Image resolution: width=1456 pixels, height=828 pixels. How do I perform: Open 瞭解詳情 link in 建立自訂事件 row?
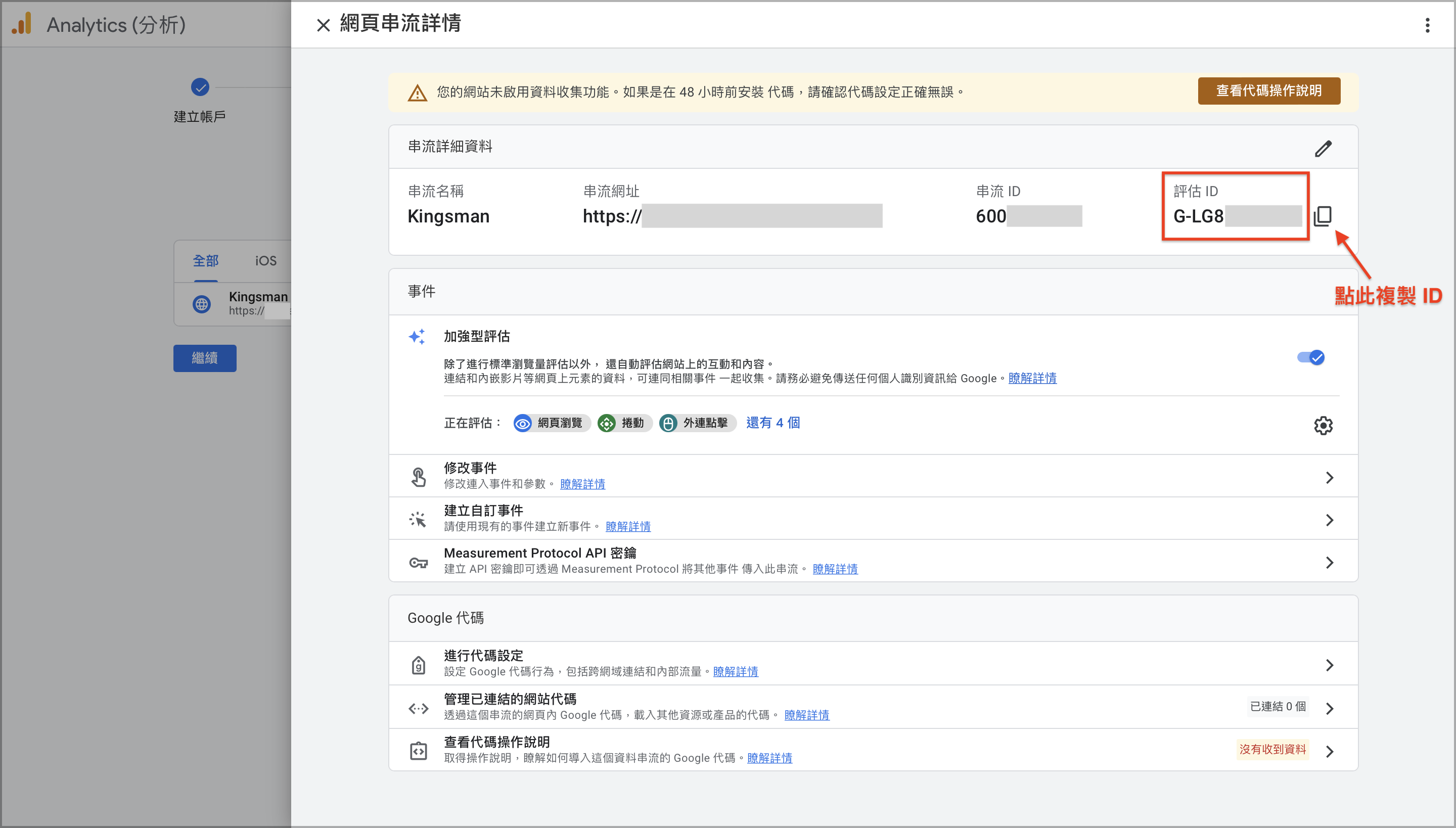pyautogui.click(x=628, y=527)
